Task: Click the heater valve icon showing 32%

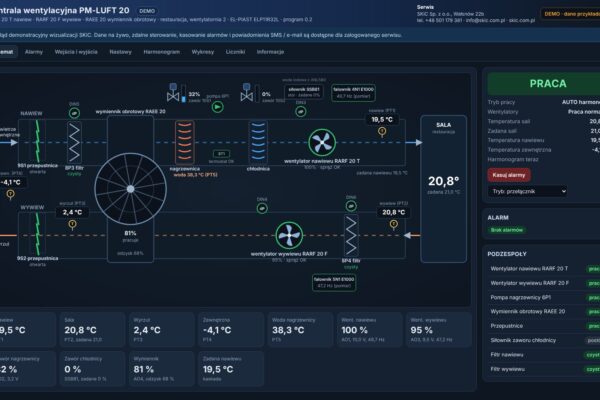Action: (x=173, y=93)
